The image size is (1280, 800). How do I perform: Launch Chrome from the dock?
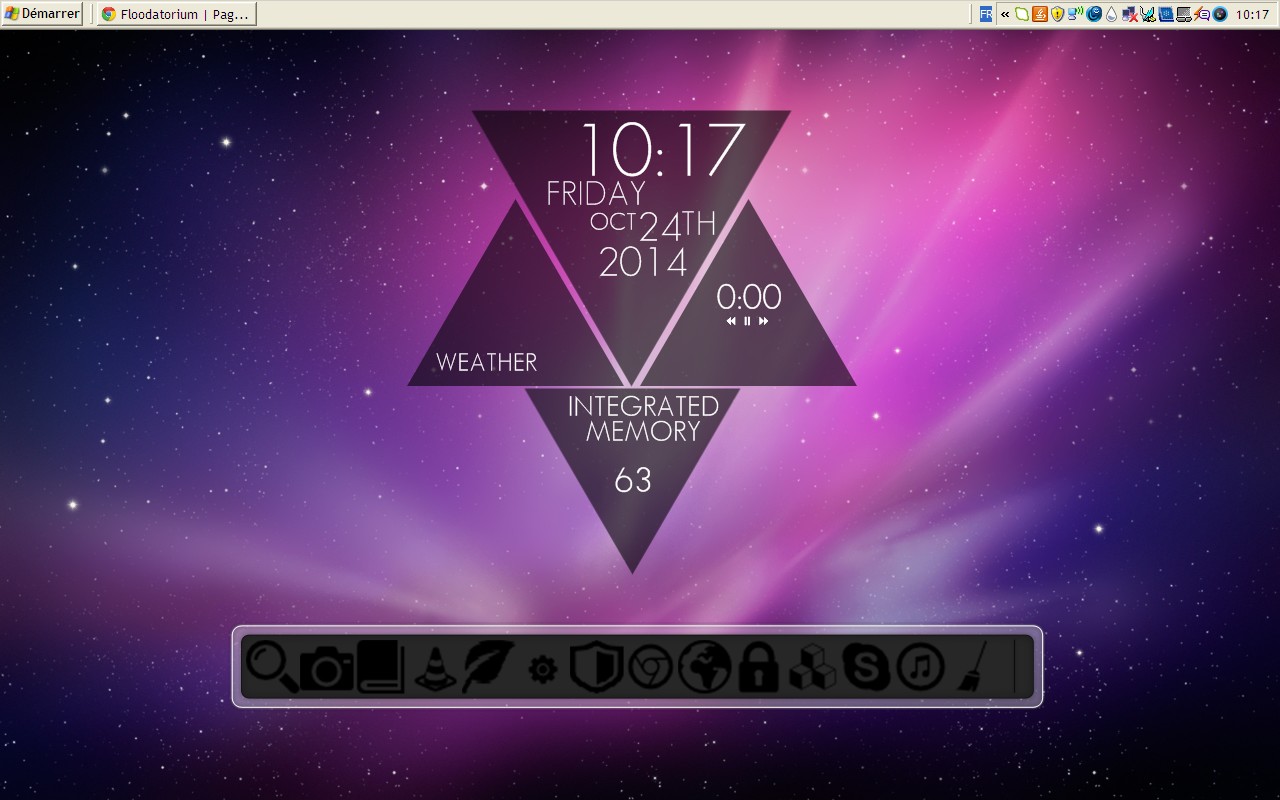[x=650, y=667]
